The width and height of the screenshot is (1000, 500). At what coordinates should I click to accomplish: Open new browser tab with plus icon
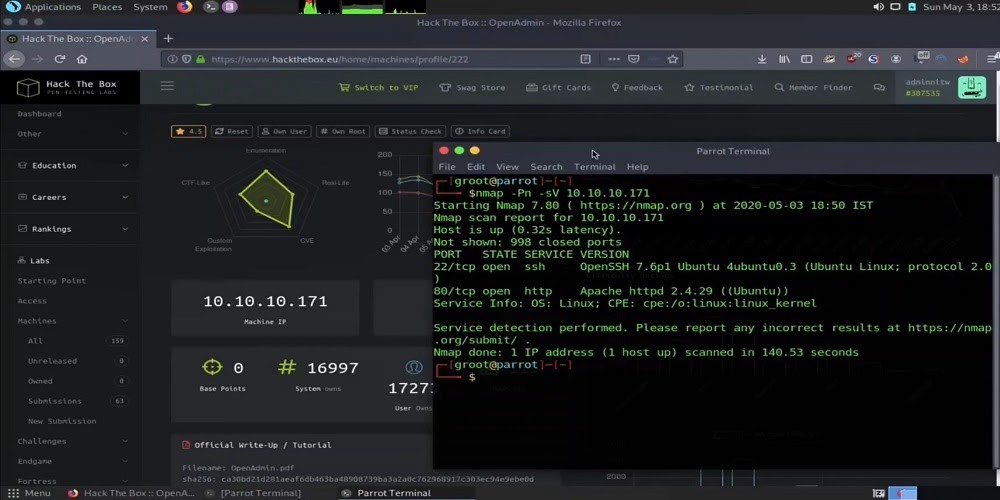(168, 38)
